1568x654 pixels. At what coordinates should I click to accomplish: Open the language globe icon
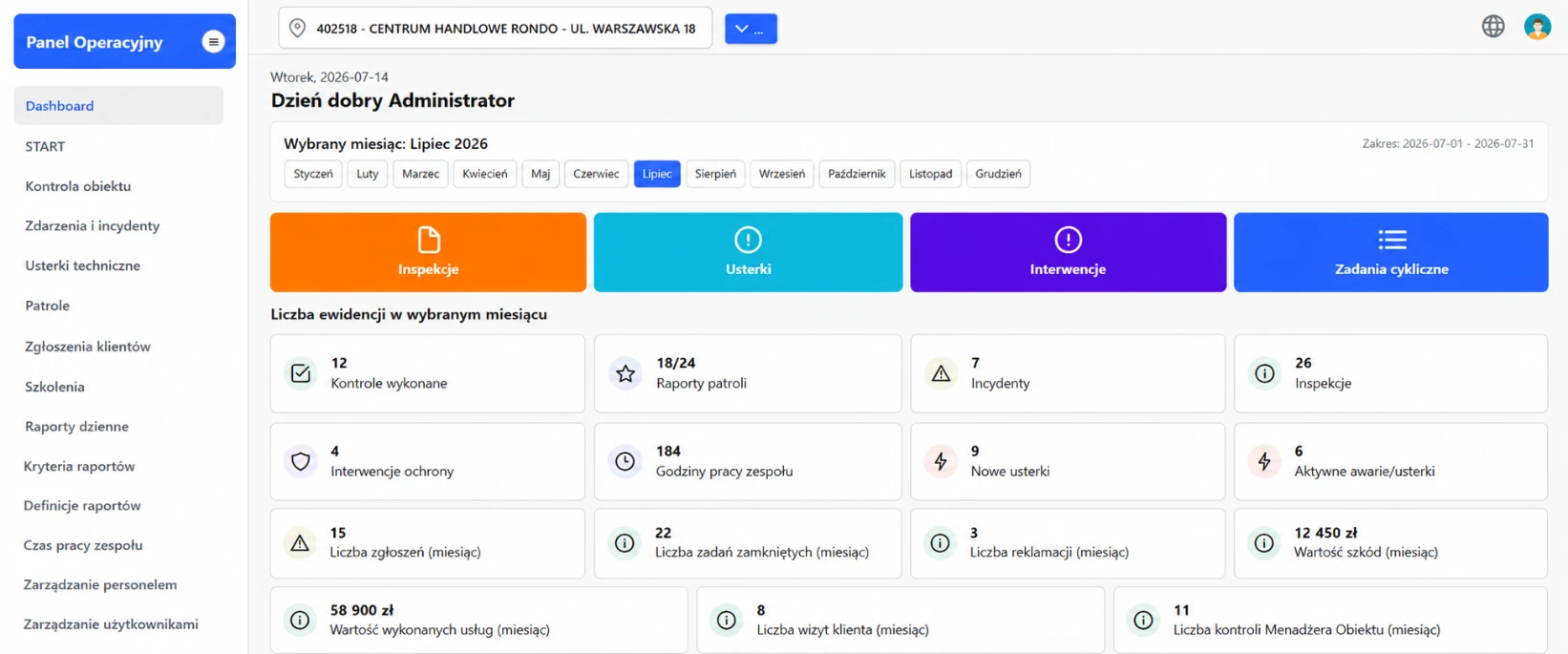(1494, 27)
